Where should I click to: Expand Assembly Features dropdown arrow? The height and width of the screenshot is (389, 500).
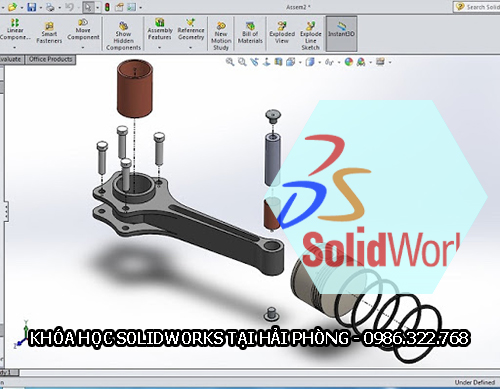tap(159, 48)
